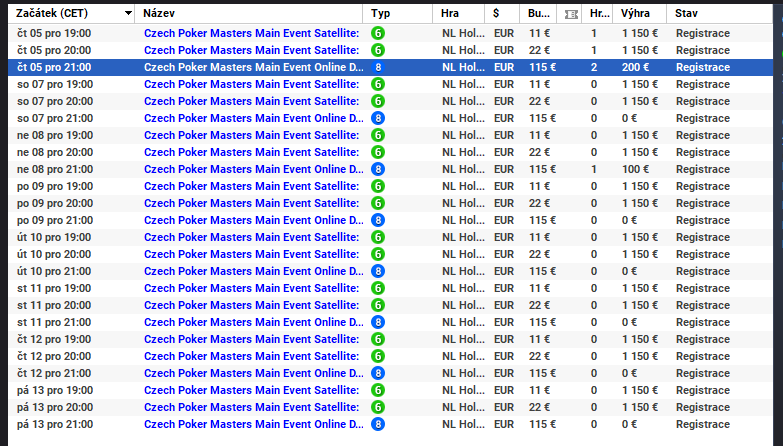Click the green 6 icon for pá 13 pro 19:00

[378, 390]
